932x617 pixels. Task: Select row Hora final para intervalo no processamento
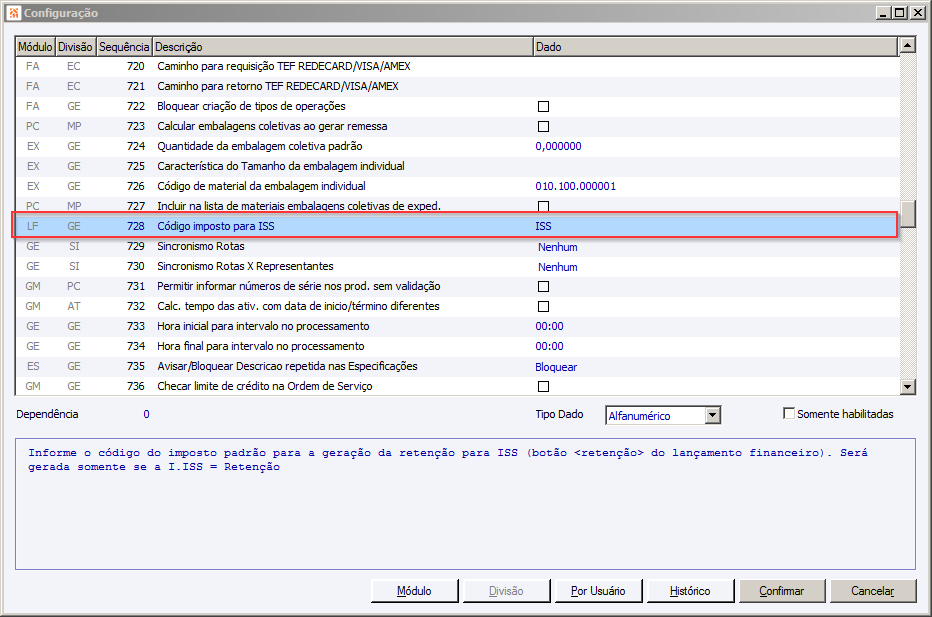(456, 346)
